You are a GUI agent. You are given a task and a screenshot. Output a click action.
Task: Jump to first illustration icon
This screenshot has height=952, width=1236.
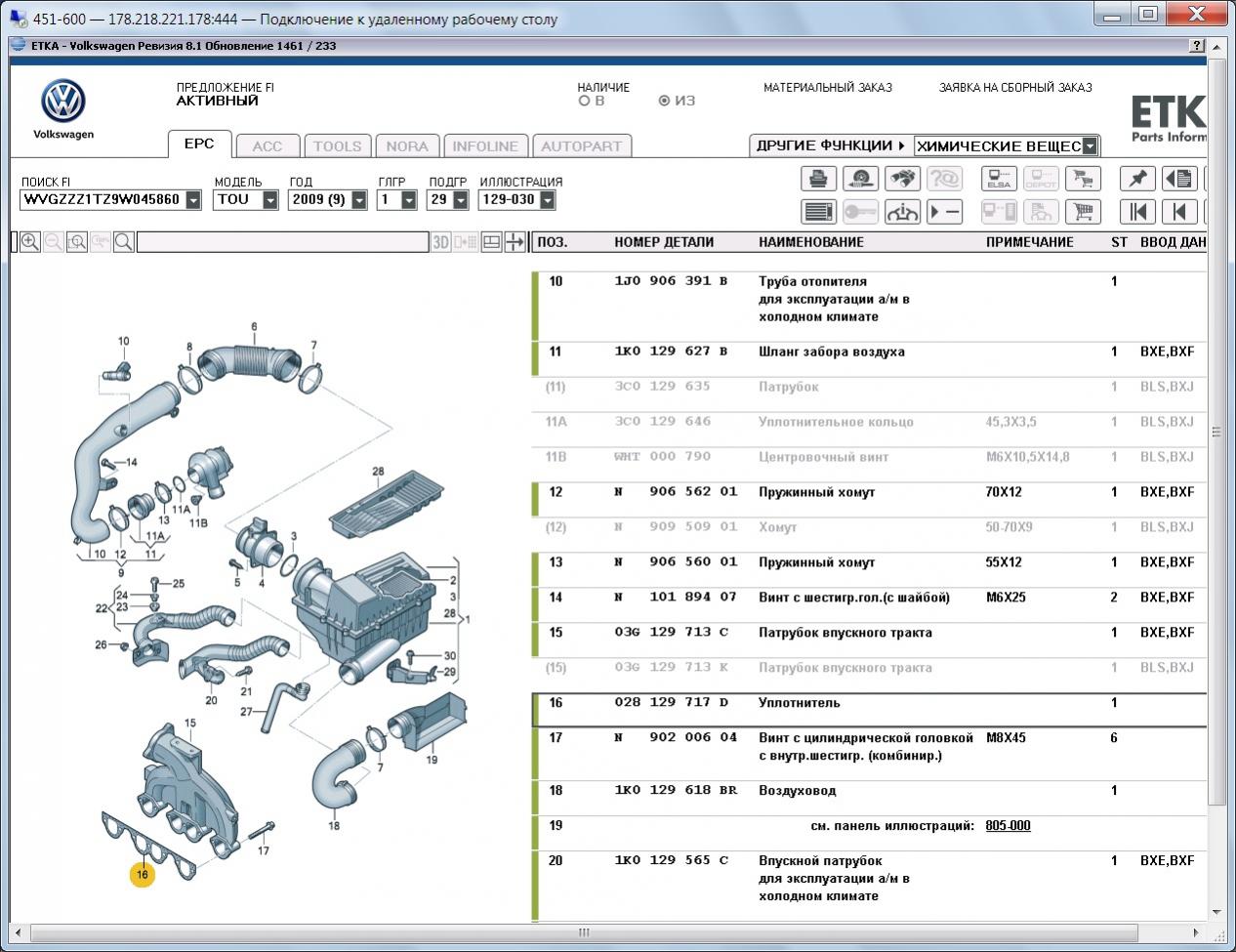pos(1137,211)
